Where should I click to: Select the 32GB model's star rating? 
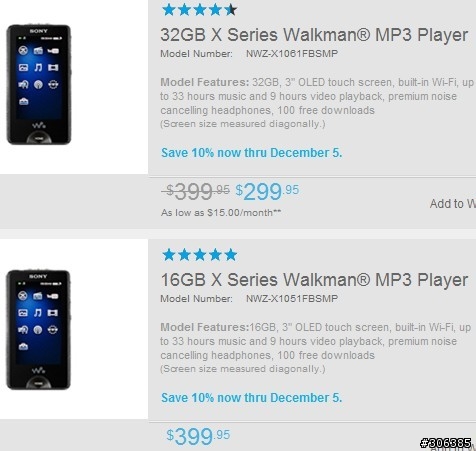(x=200, y=10)
